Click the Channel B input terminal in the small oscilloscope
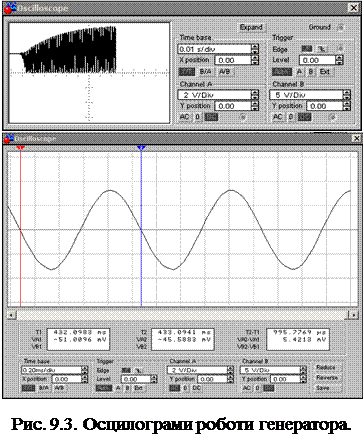The width and height of the screenshot is (364, 446). point(332,117)
